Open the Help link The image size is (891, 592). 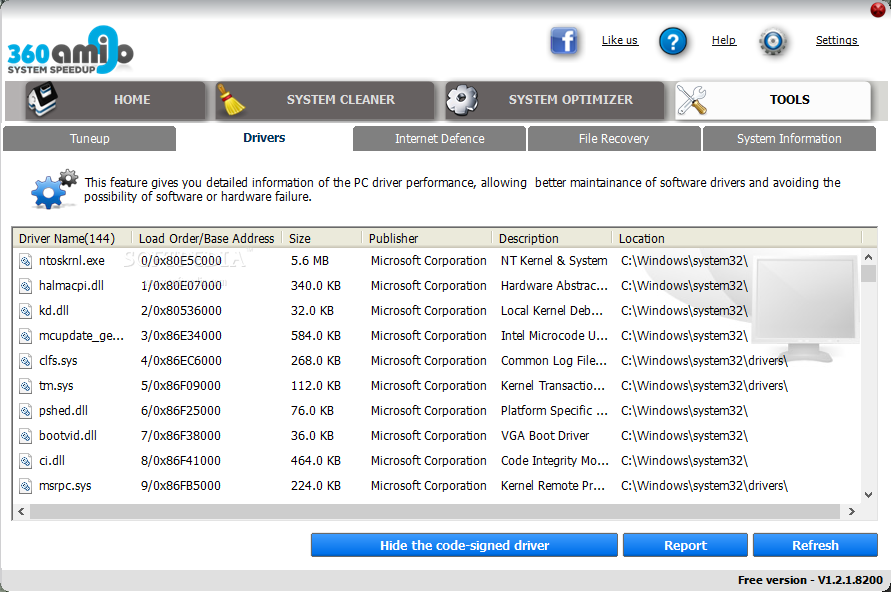[724, 40]
